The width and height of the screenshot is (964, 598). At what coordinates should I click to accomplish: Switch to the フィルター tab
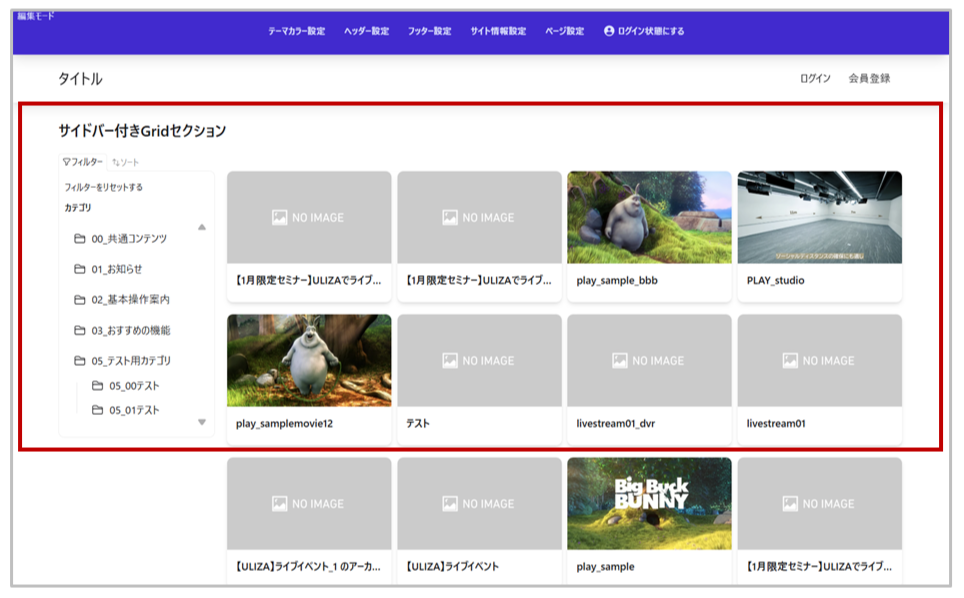[x=83, y=161]
